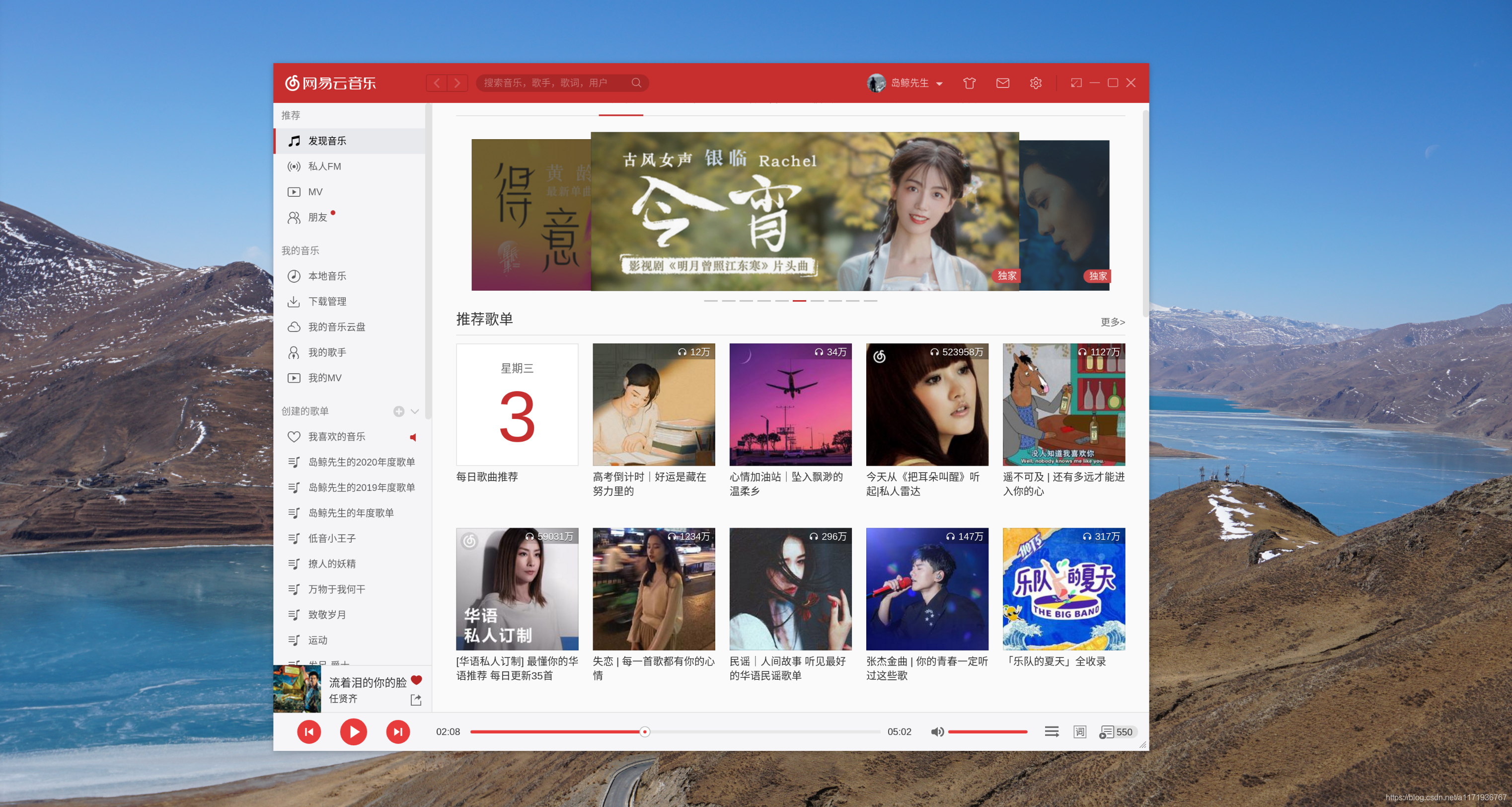Unlike the current song heart icon

[416, 680]
